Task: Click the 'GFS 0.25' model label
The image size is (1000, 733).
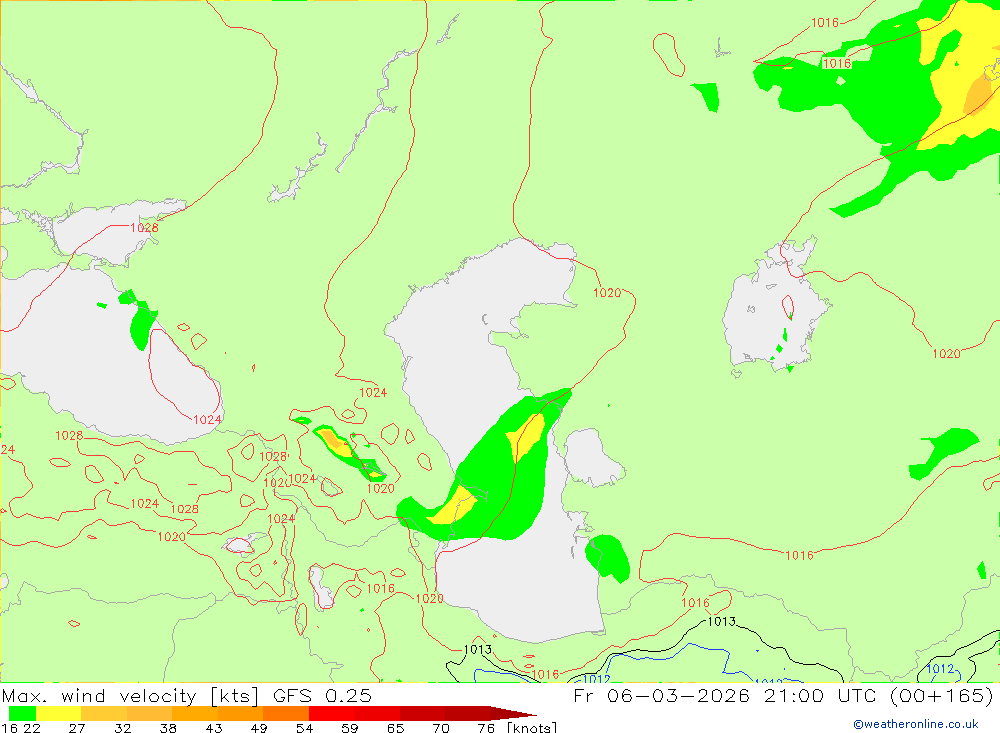Action: [322, 696]
